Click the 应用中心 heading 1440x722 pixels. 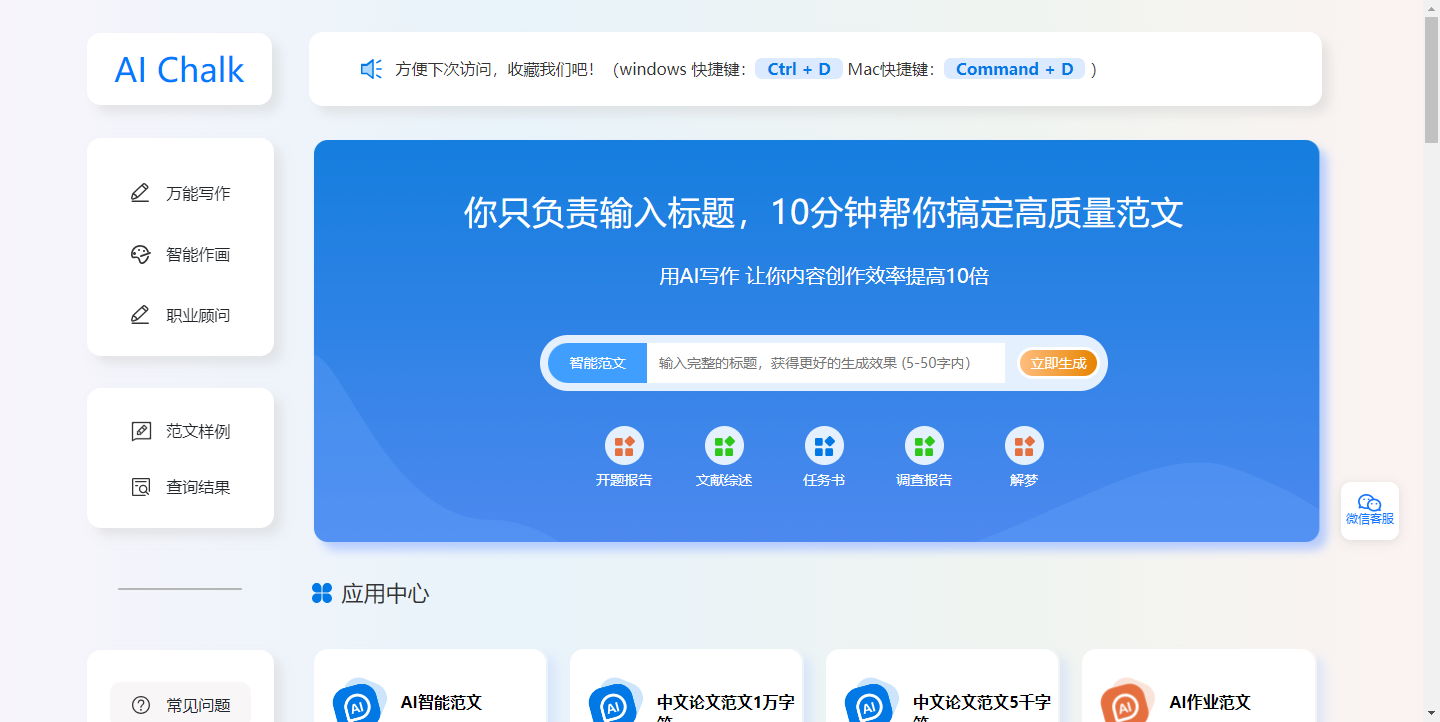pos(385,594)
